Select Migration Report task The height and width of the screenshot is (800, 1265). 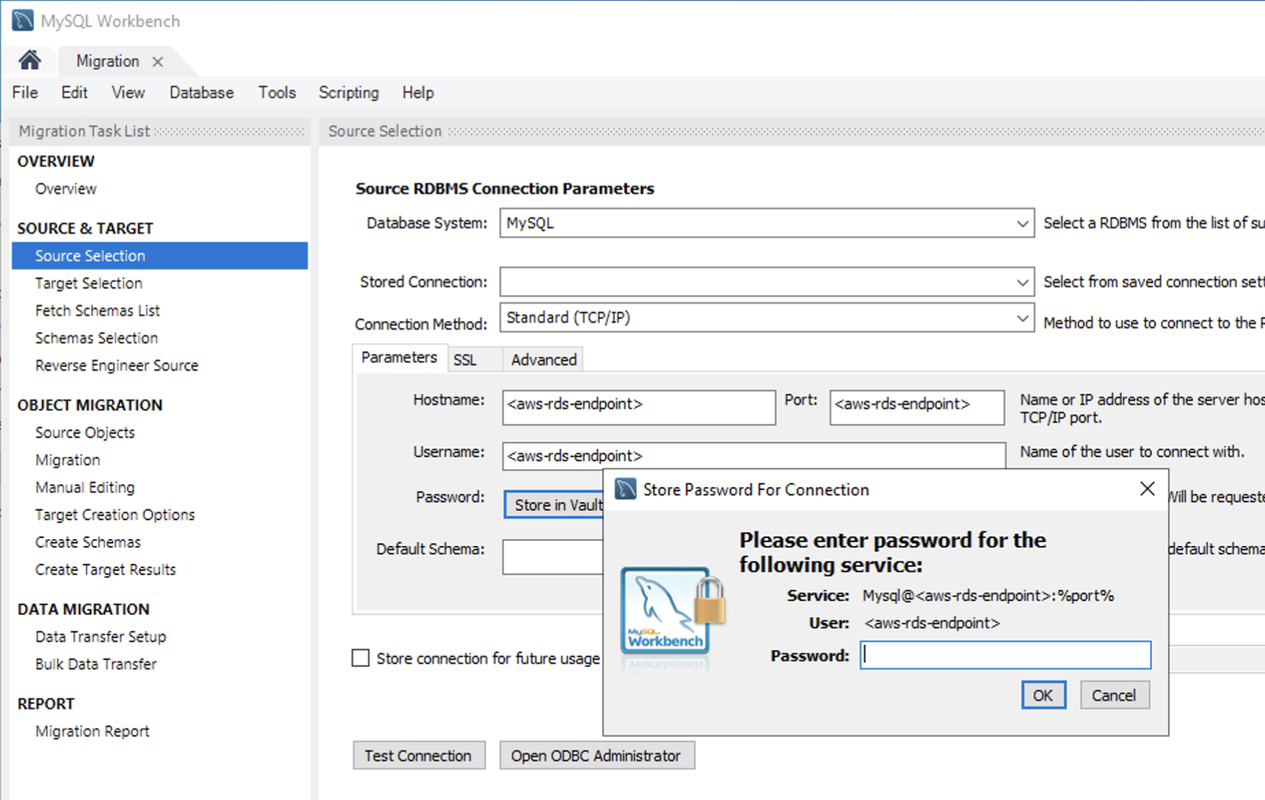[92, 731]
